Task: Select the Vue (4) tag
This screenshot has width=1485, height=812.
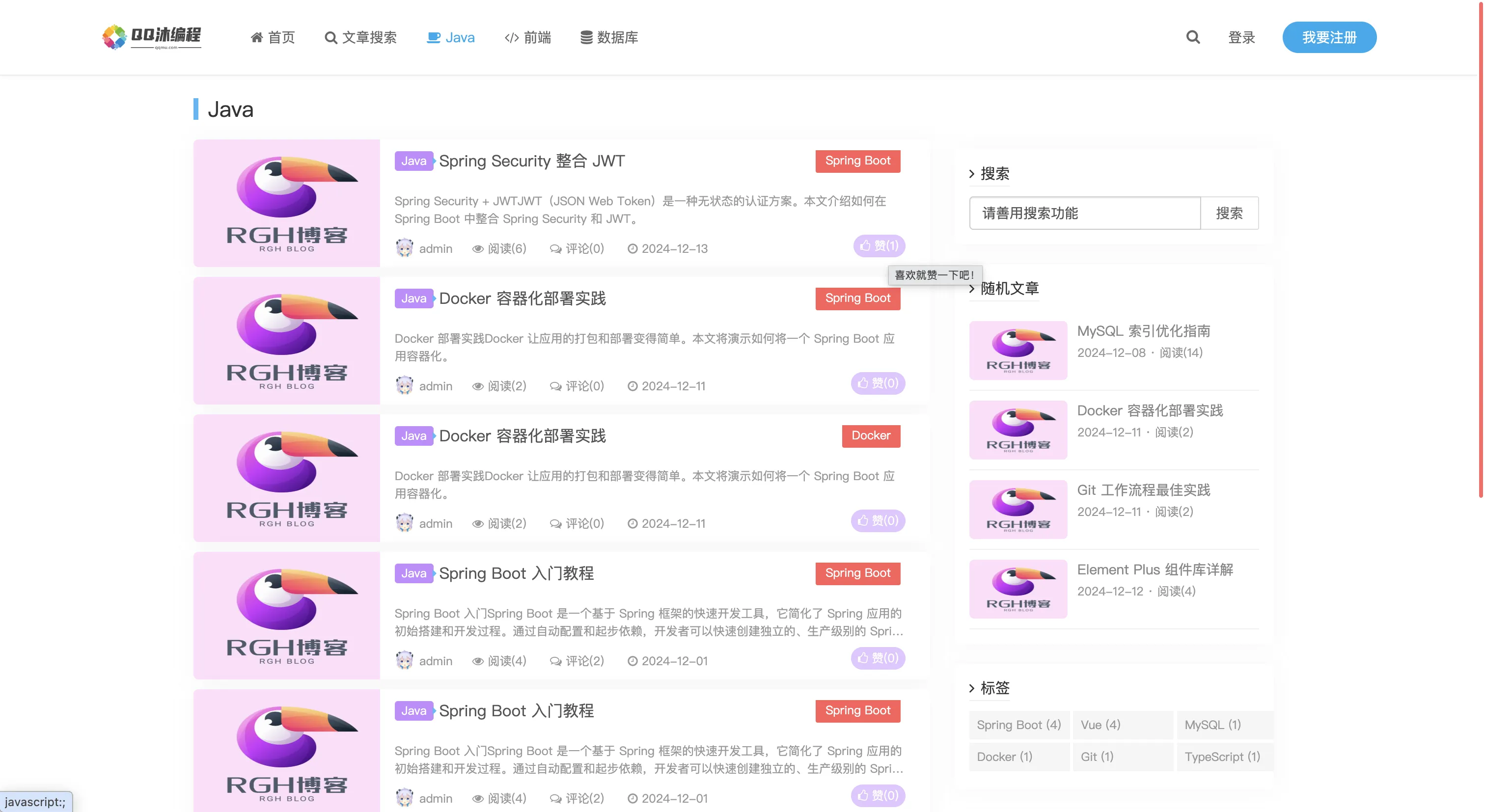Action: [1123, 725]
